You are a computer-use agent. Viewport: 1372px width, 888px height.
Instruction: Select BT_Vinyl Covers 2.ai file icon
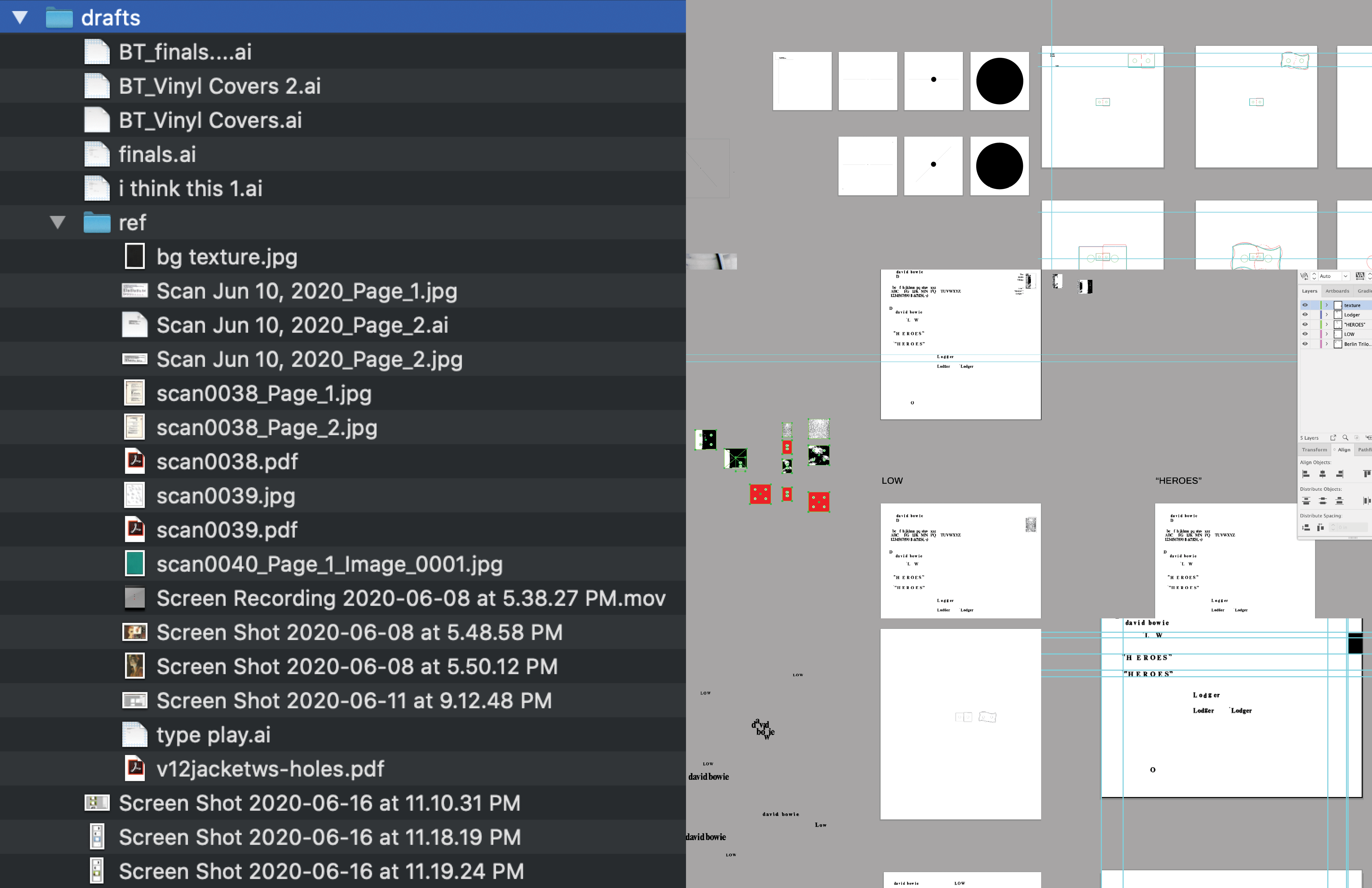(x=97, y=85)
